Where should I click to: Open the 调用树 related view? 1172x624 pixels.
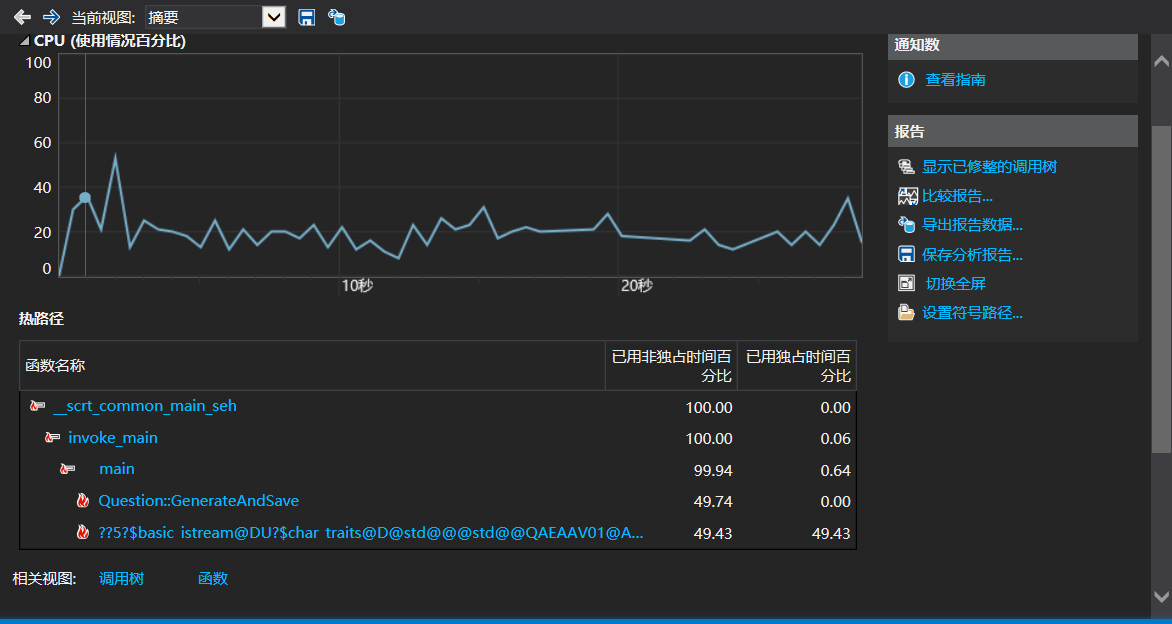click(121, 578)
